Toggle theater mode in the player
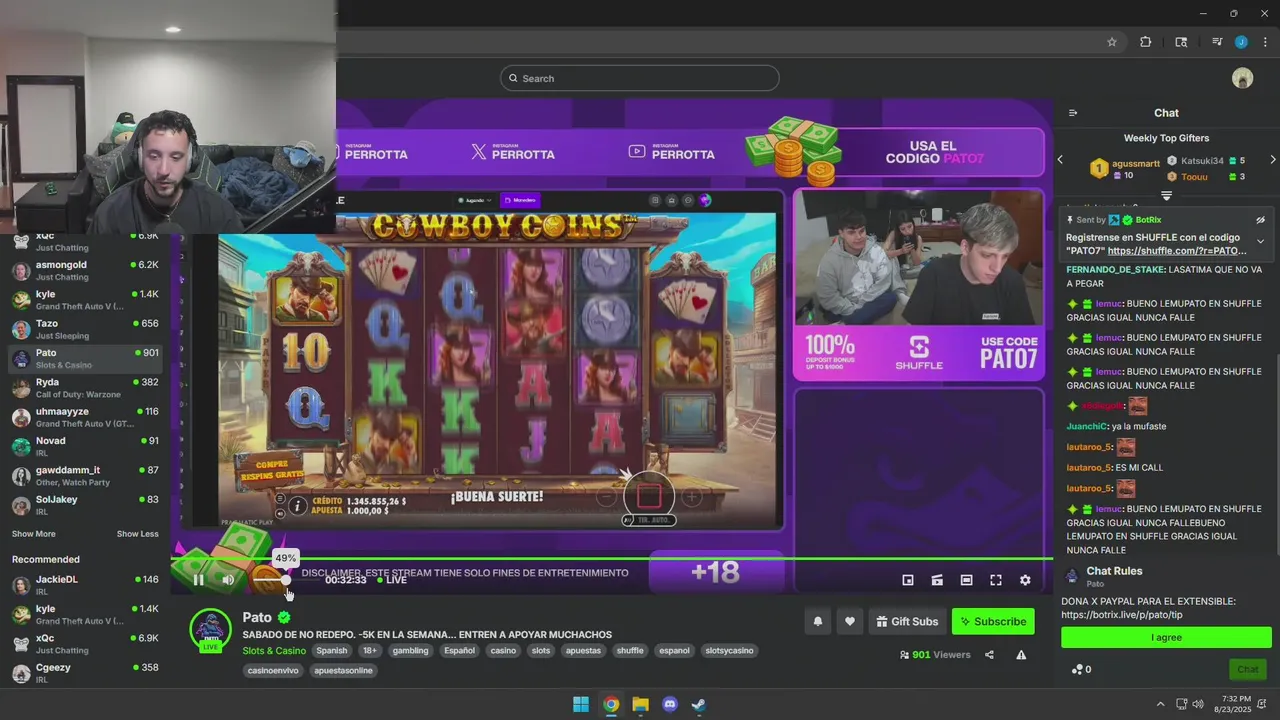The height and width of the screenshot is (720, 1280). pyautogui.click(x=966, y=580)
